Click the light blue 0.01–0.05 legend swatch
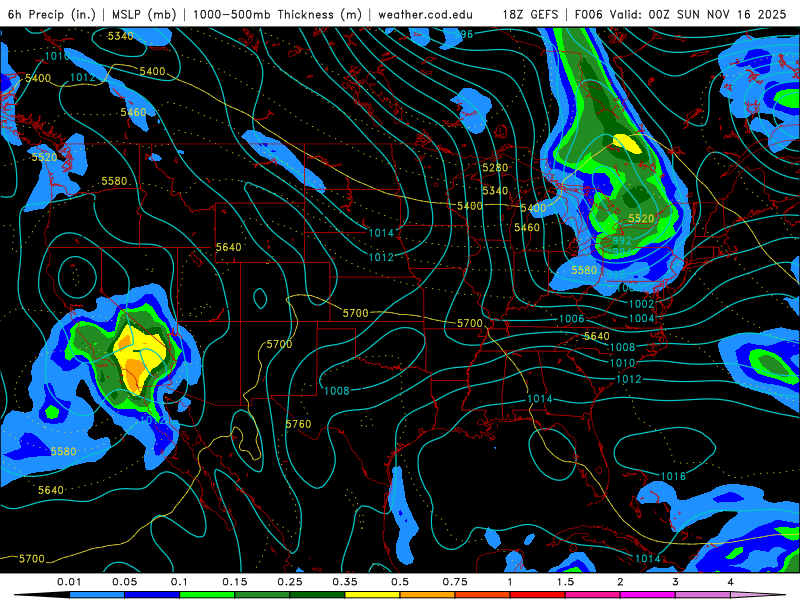This screenshot has width=800, height=600. coord(97,595)
